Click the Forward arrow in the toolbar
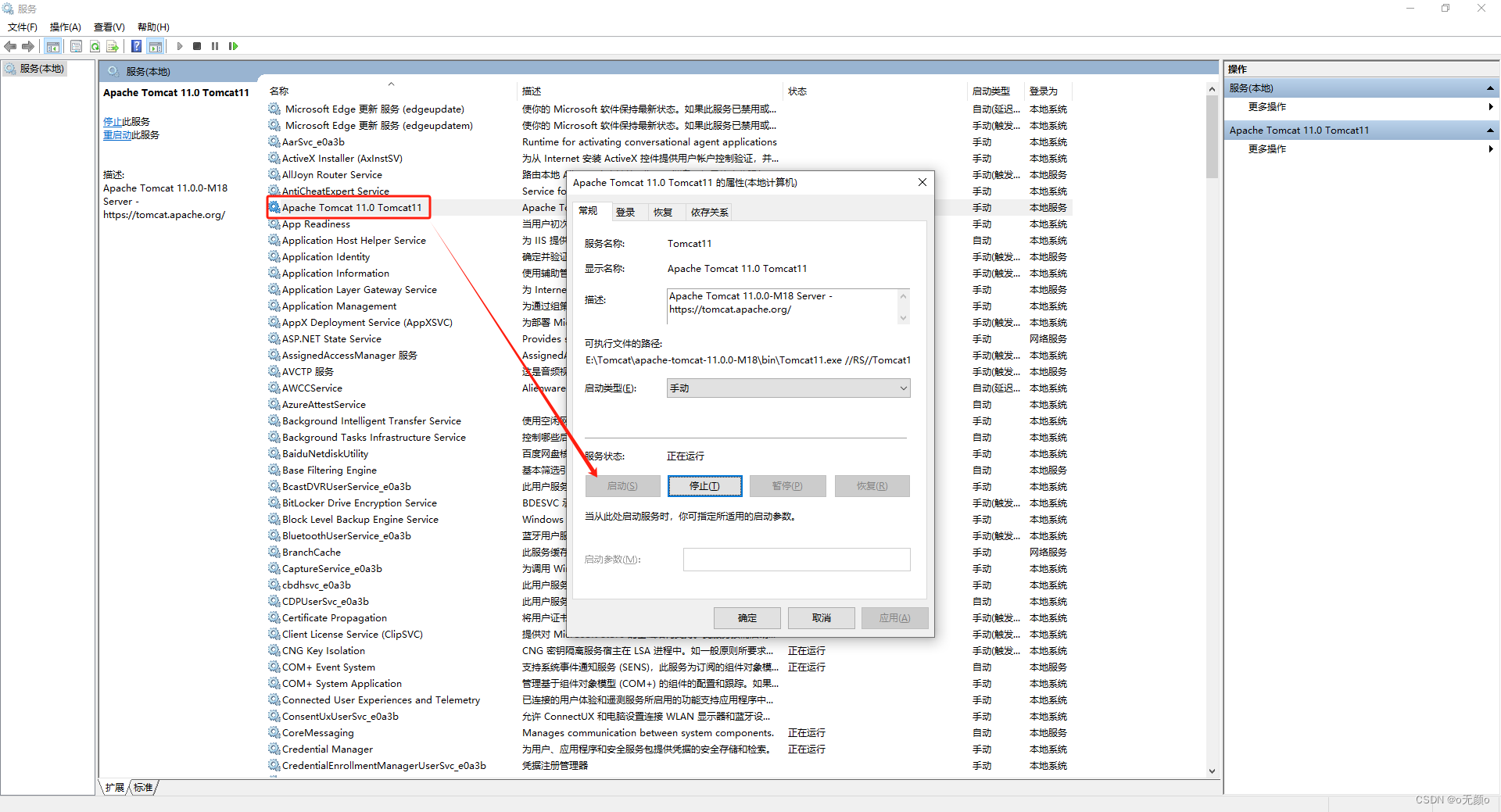Screen dimensions: 1501x812 tap(28, 46)
